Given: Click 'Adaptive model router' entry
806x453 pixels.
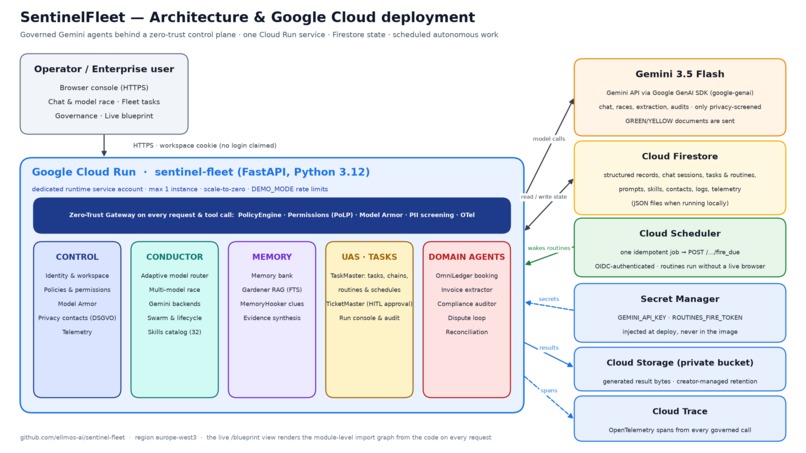Looking at the screenshot, I should pyautogui.click(x=174, y=276).
